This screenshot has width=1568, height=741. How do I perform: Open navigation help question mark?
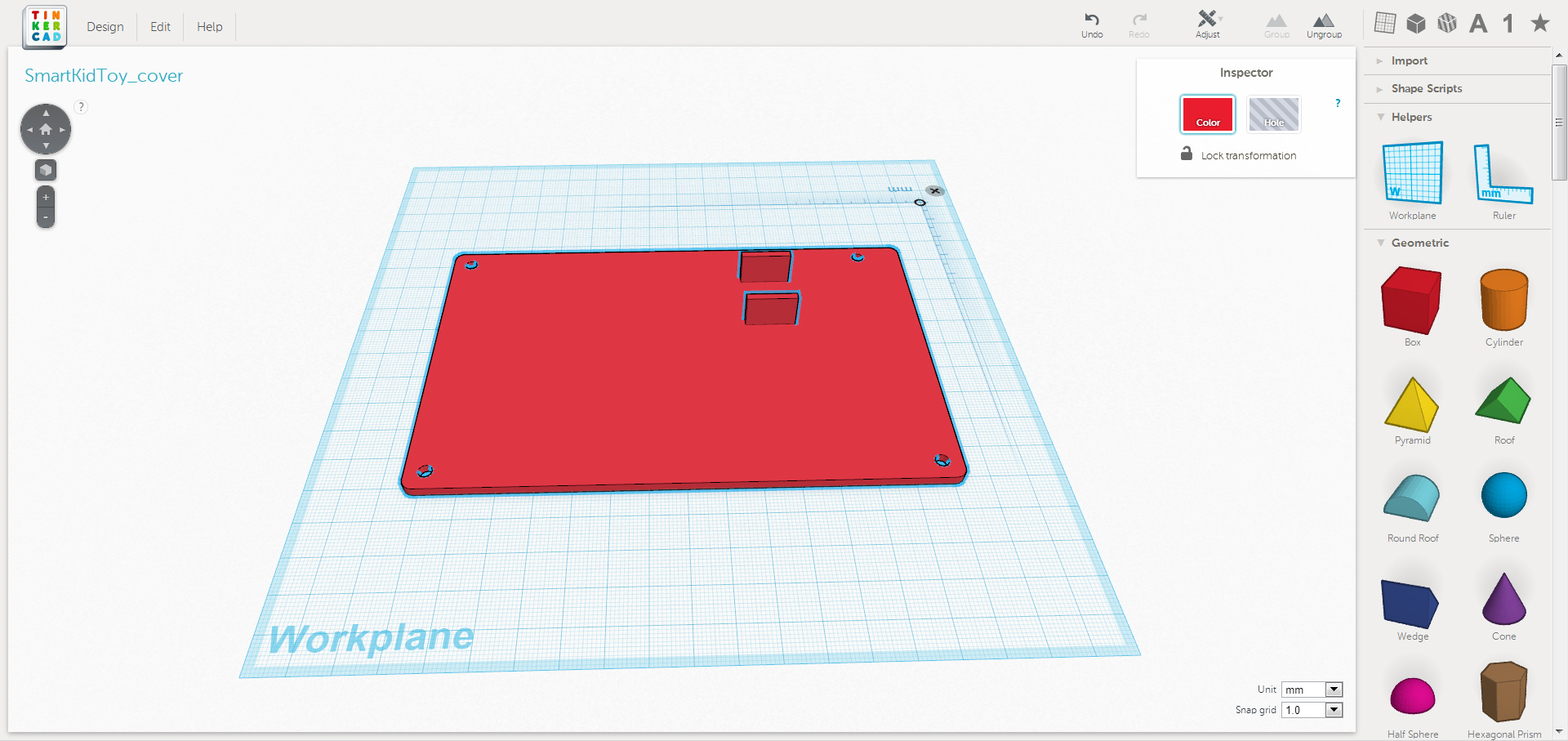click(81, 106)
